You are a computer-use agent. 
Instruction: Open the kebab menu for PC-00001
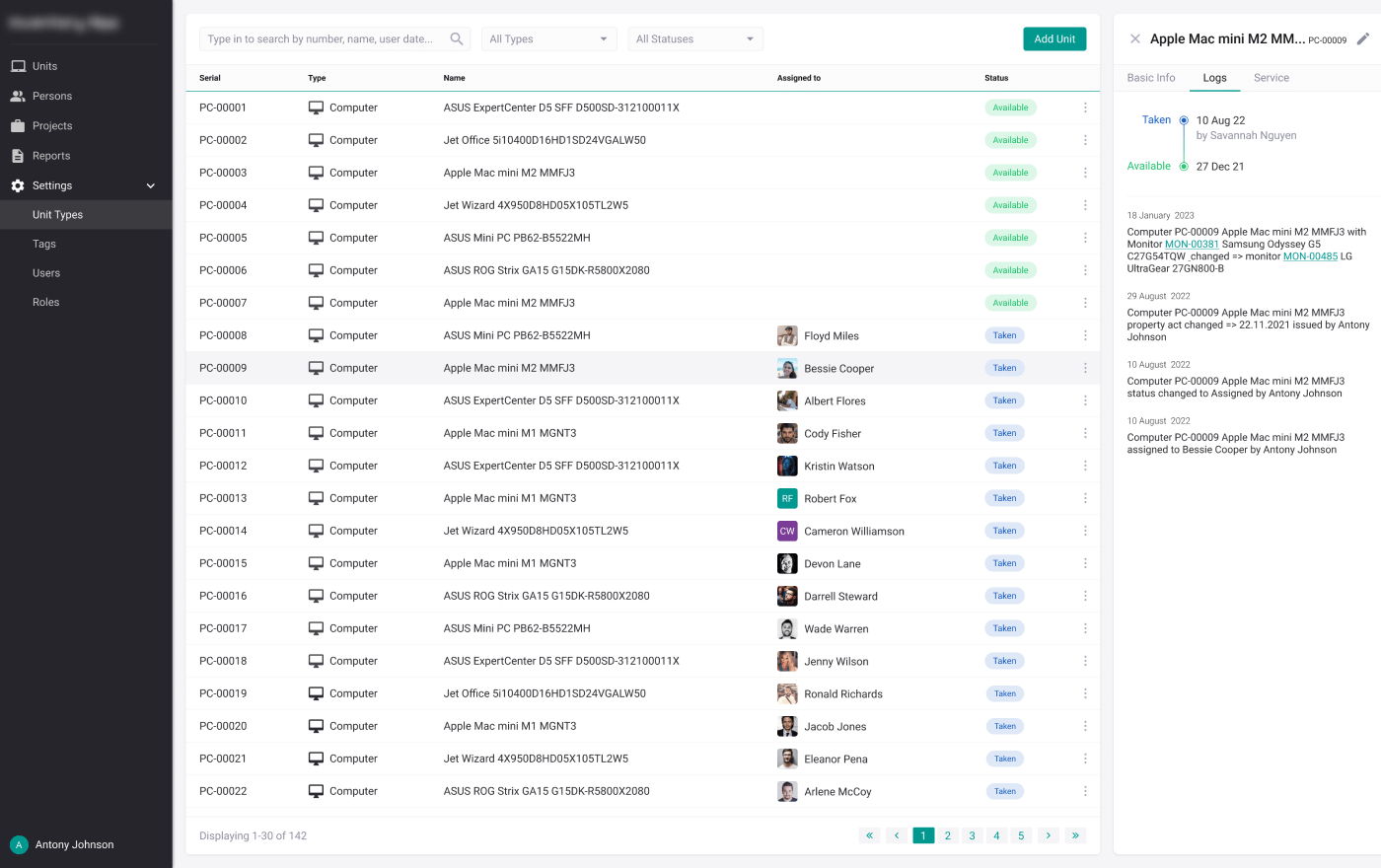click(x=1085, y=108)
